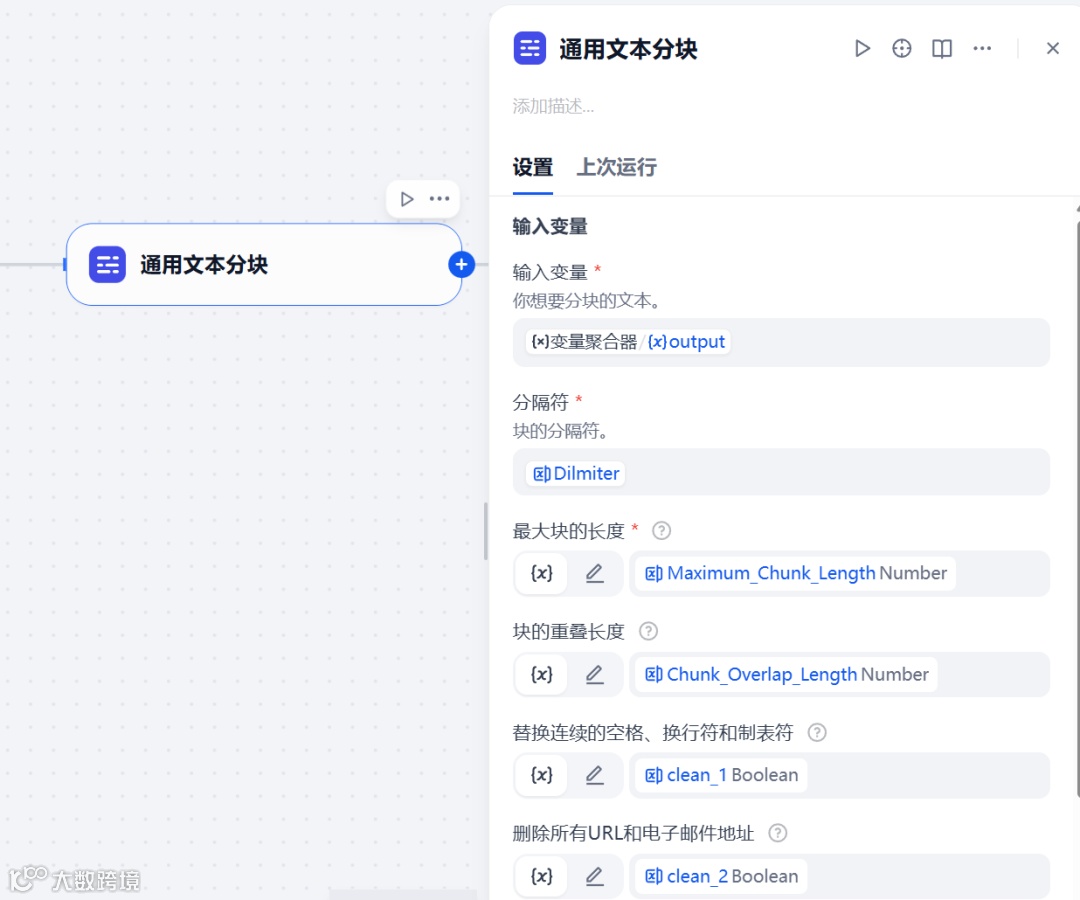Viewport: 1080px width, 900px height.
Task: Switch 最大块的长度 to manual edit mode
Action: pos(594,573)
